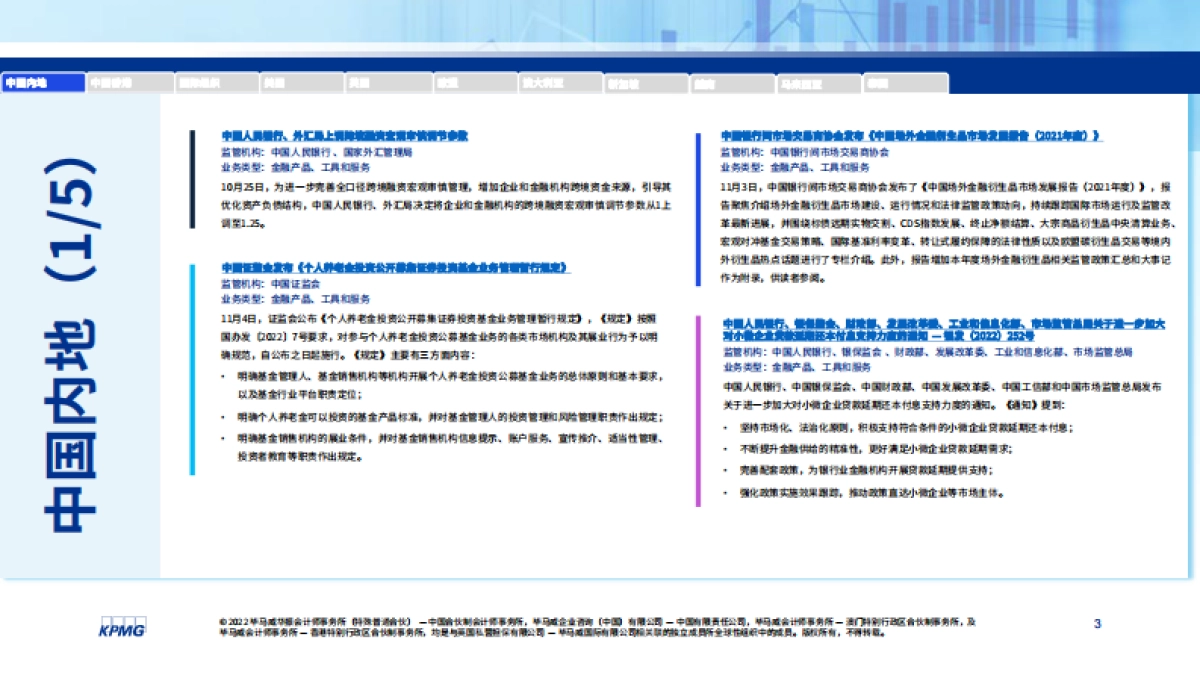The image size is (1200, 675).
Task: Switch to the 中国香港 tab
Action: click(128, 83)
